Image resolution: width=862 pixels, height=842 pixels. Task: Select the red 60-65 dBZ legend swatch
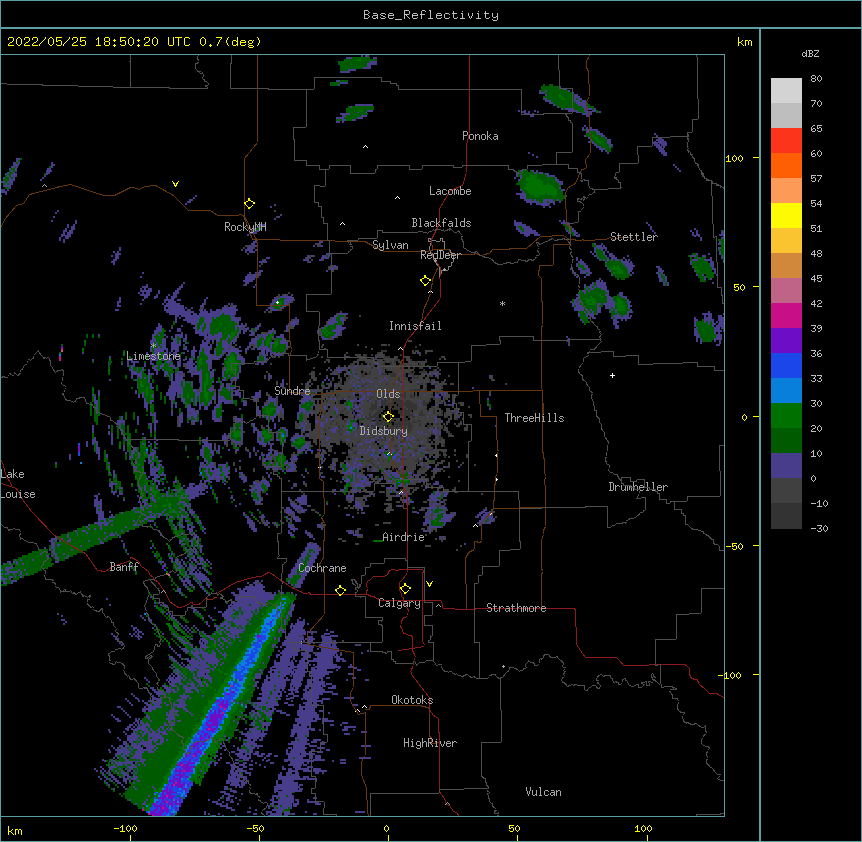click(x=786, y=141)
